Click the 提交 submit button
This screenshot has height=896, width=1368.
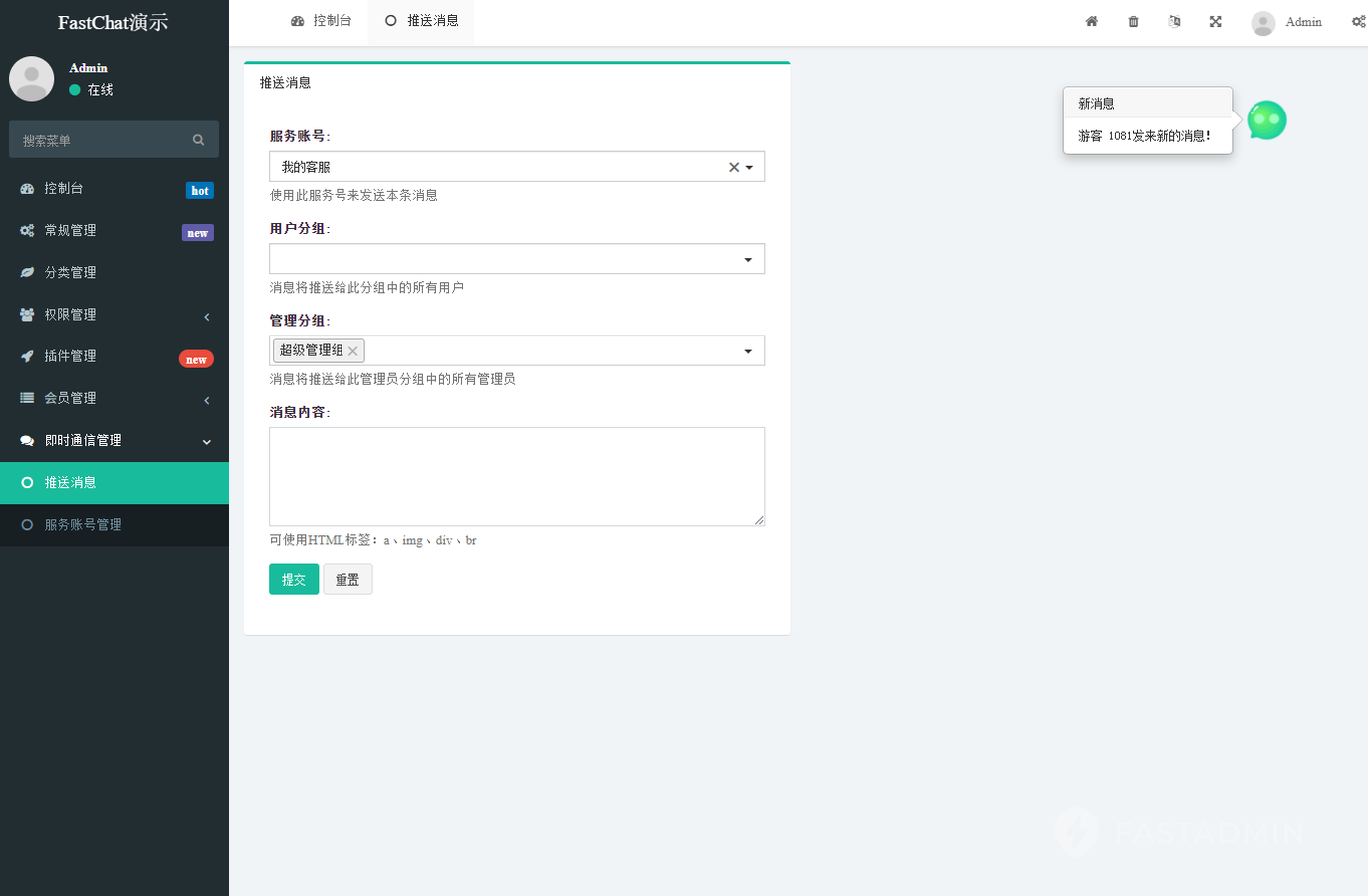pos(293,579)
